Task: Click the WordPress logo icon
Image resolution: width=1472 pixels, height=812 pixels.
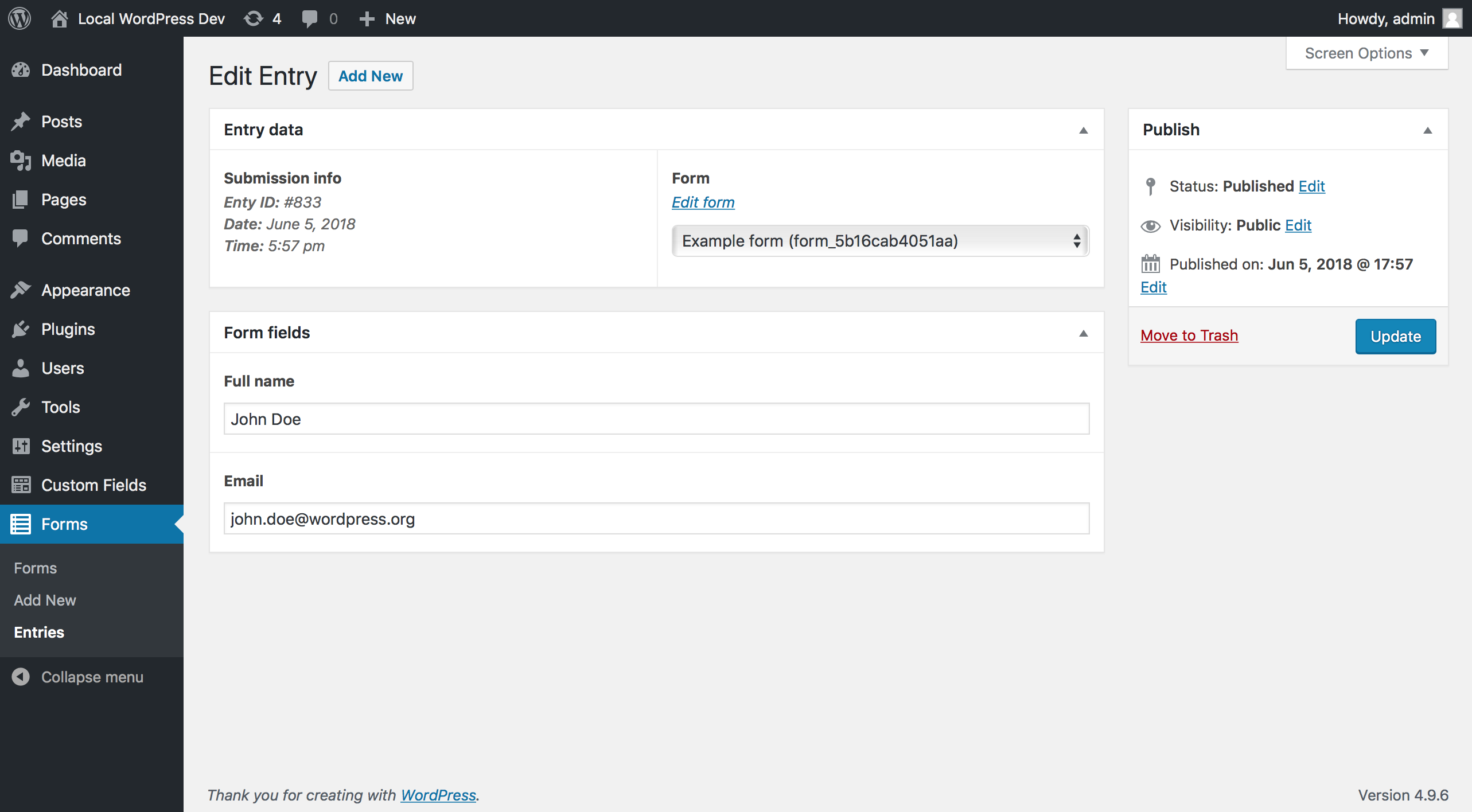Action: coord(20,18)
